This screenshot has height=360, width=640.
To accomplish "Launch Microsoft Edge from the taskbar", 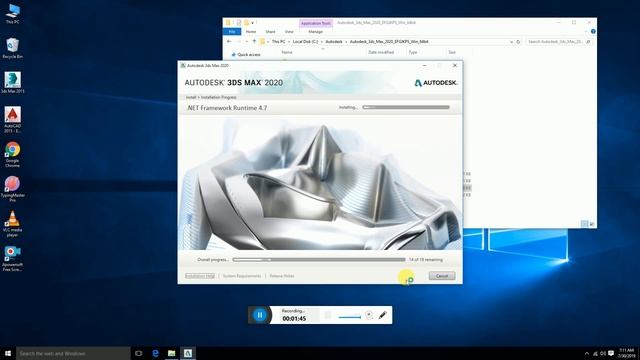I will tap(155, 353).
